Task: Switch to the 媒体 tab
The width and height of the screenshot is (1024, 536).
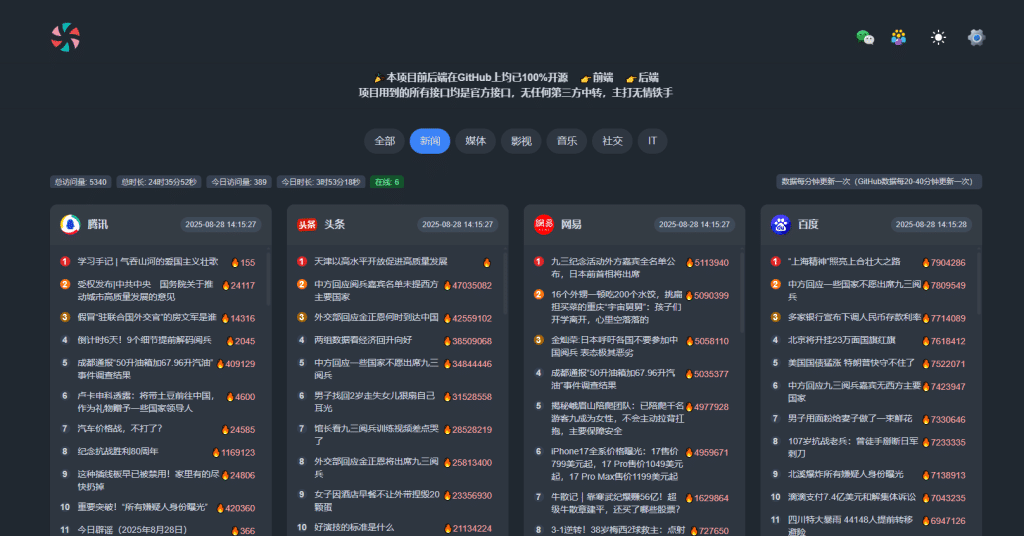Action: [x=475, y=141]
